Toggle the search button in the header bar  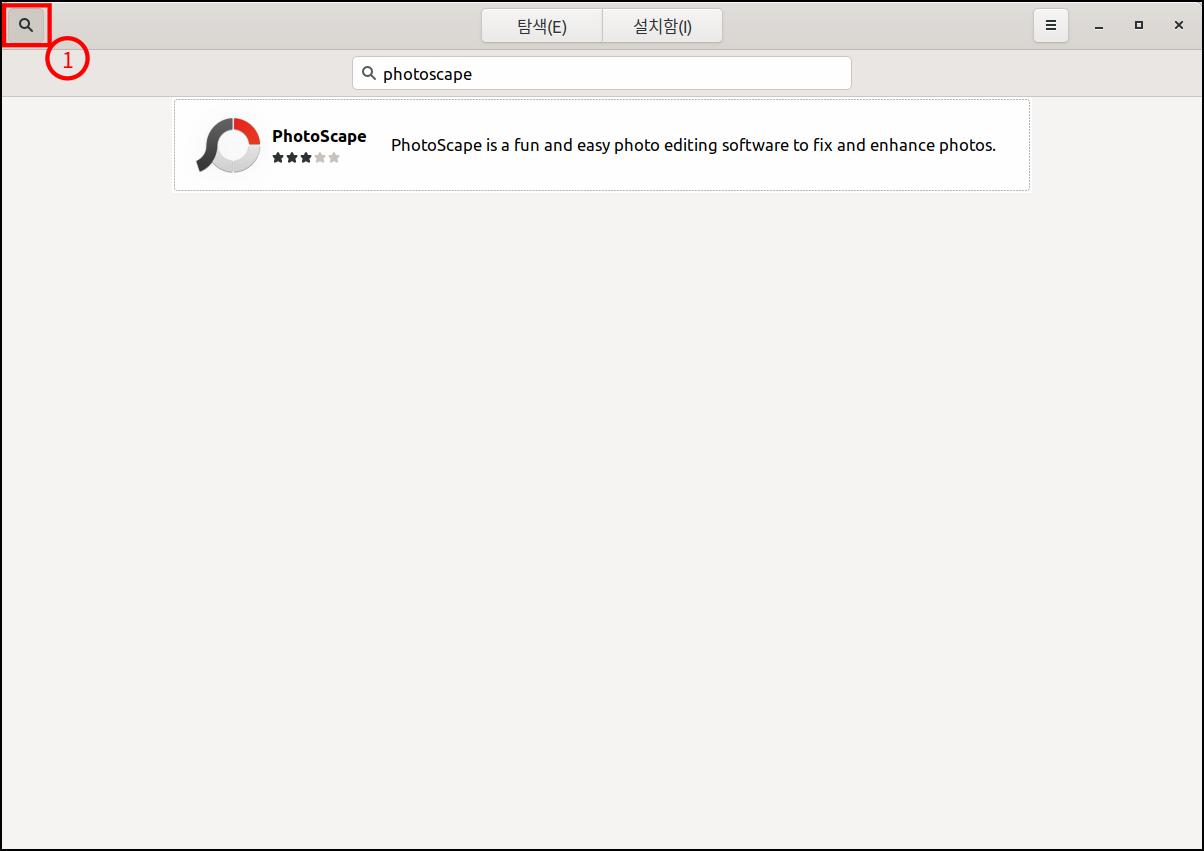[x=26, y=25]
